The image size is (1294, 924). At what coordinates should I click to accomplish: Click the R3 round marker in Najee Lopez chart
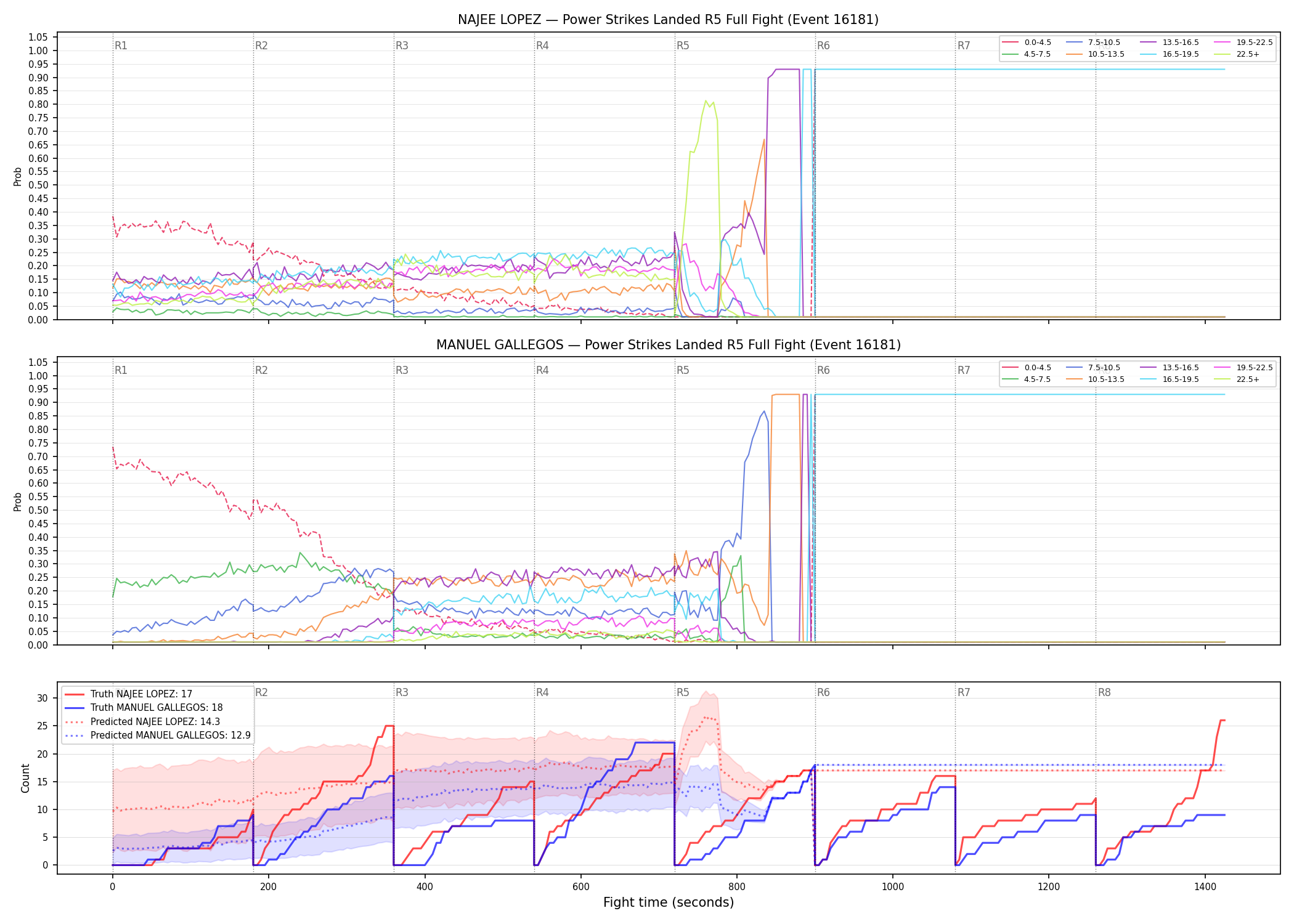tap(402, 46)
